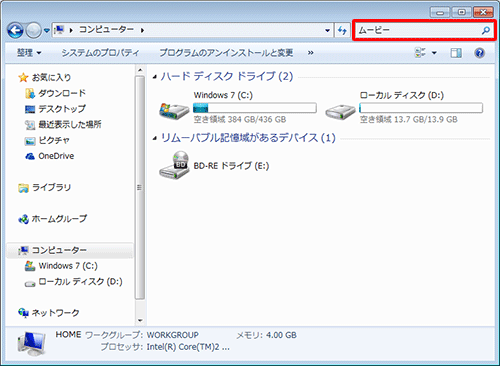Show more toolbar commands with » chevron
The image size is (500, 366).
pos(310,53)
